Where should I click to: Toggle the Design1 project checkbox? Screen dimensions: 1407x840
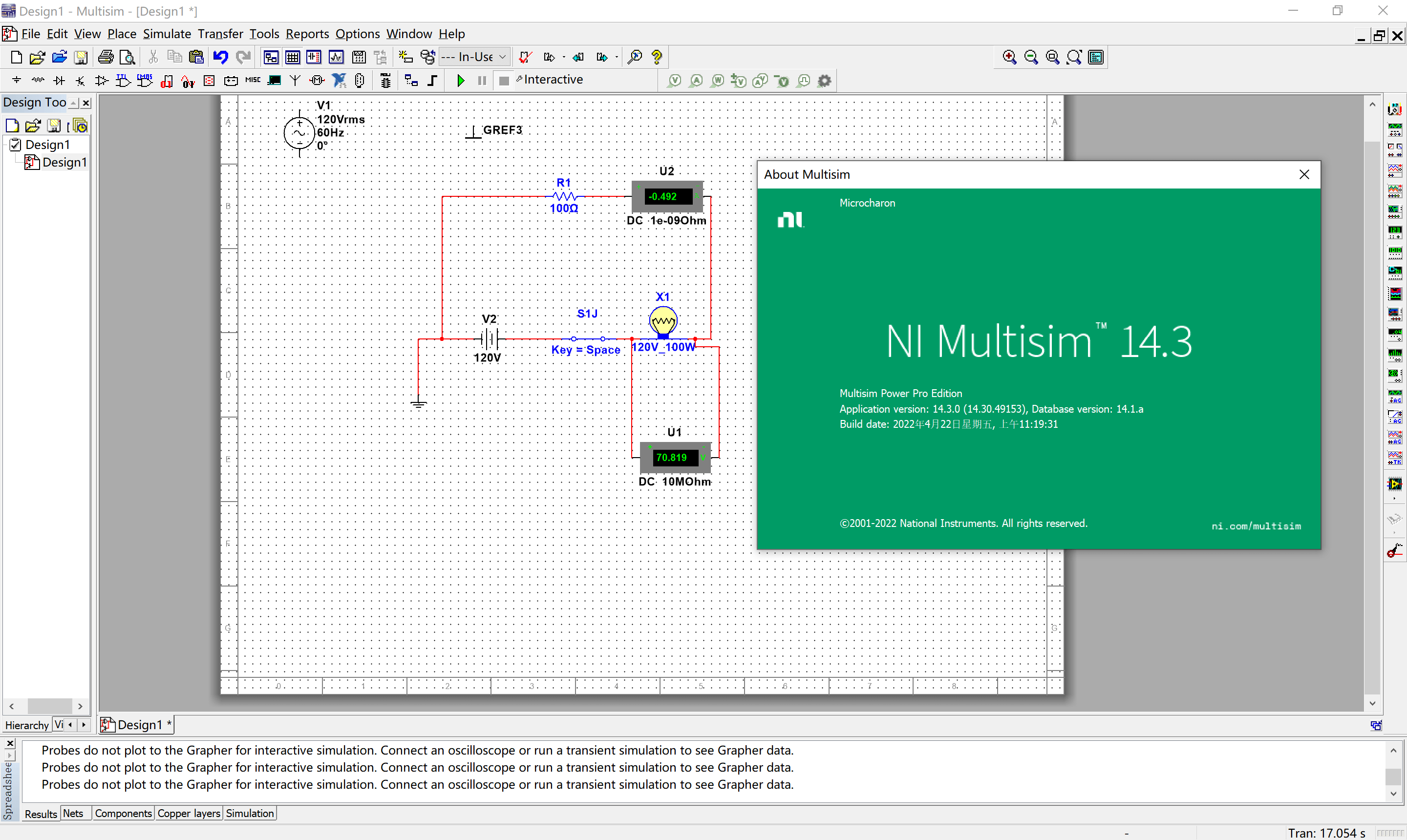[15, 145]
